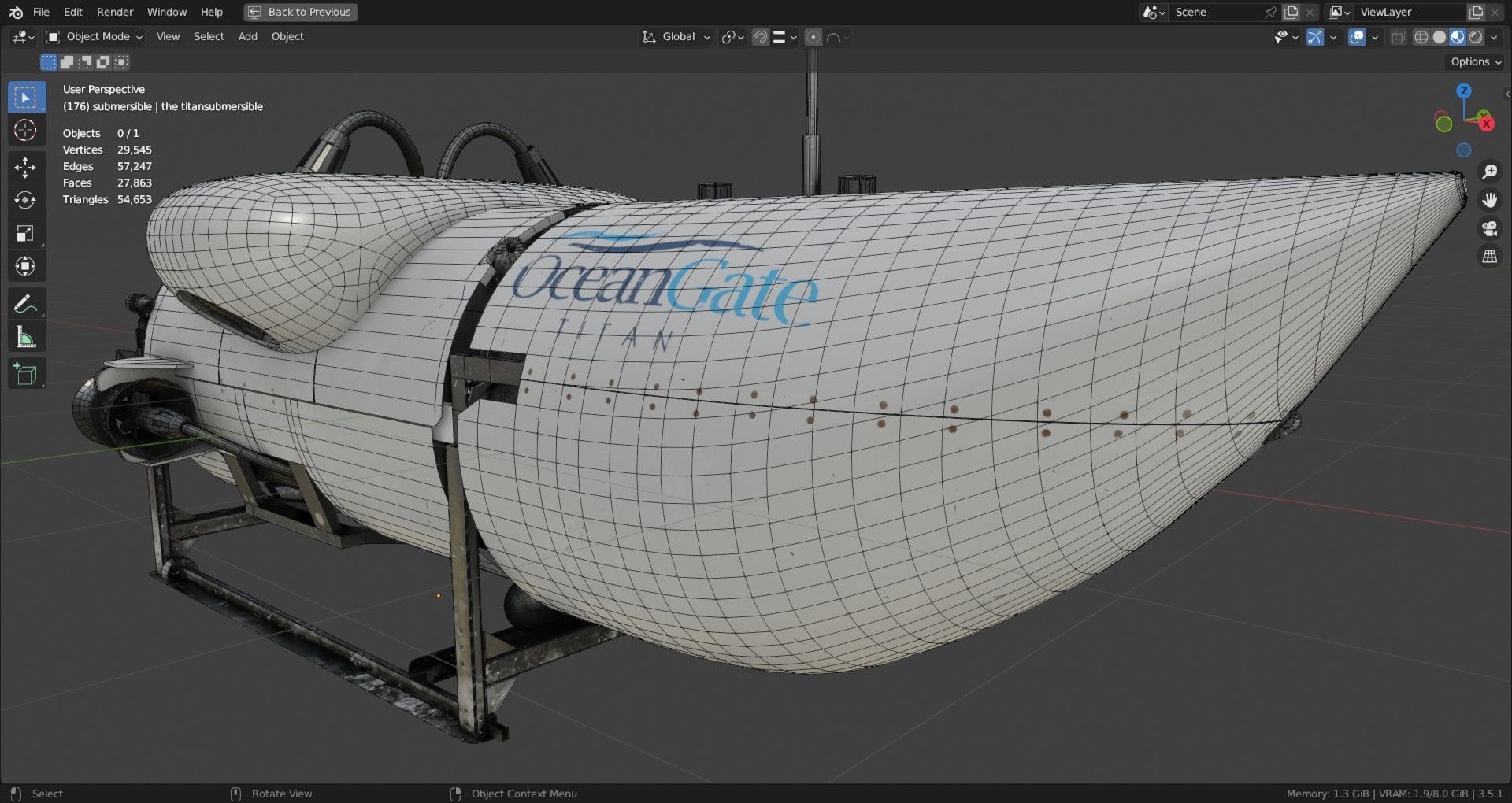Switch to Solid viewport shading
This screenshot has width=1512, height=803.
pos(1440,37)
